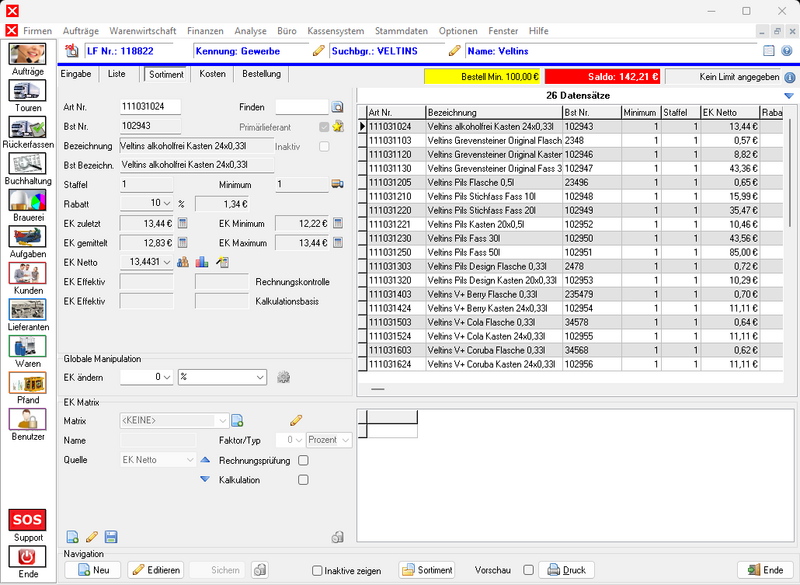800x585 pixels.
Task: Open the Stammdaten menu
Action: 402,31
